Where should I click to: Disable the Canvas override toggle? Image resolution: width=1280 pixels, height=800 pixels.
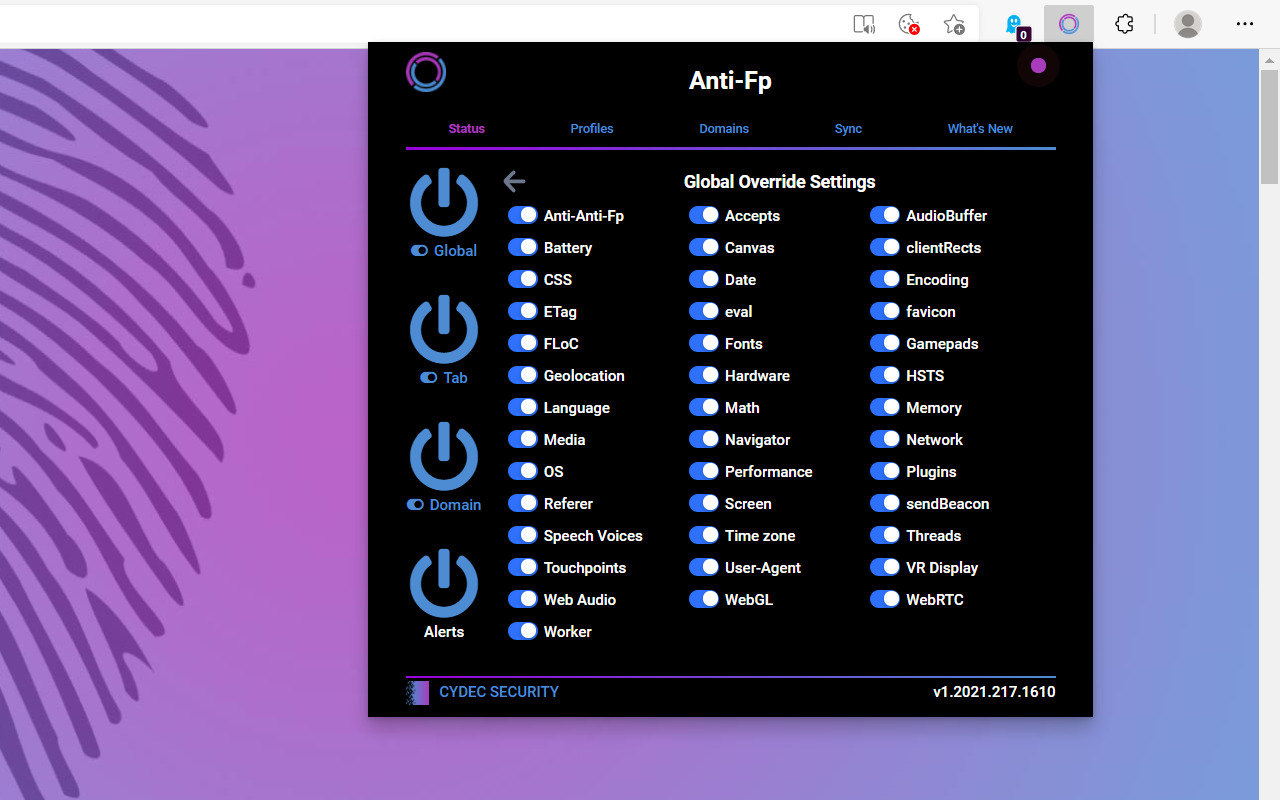tap(704, 247)
